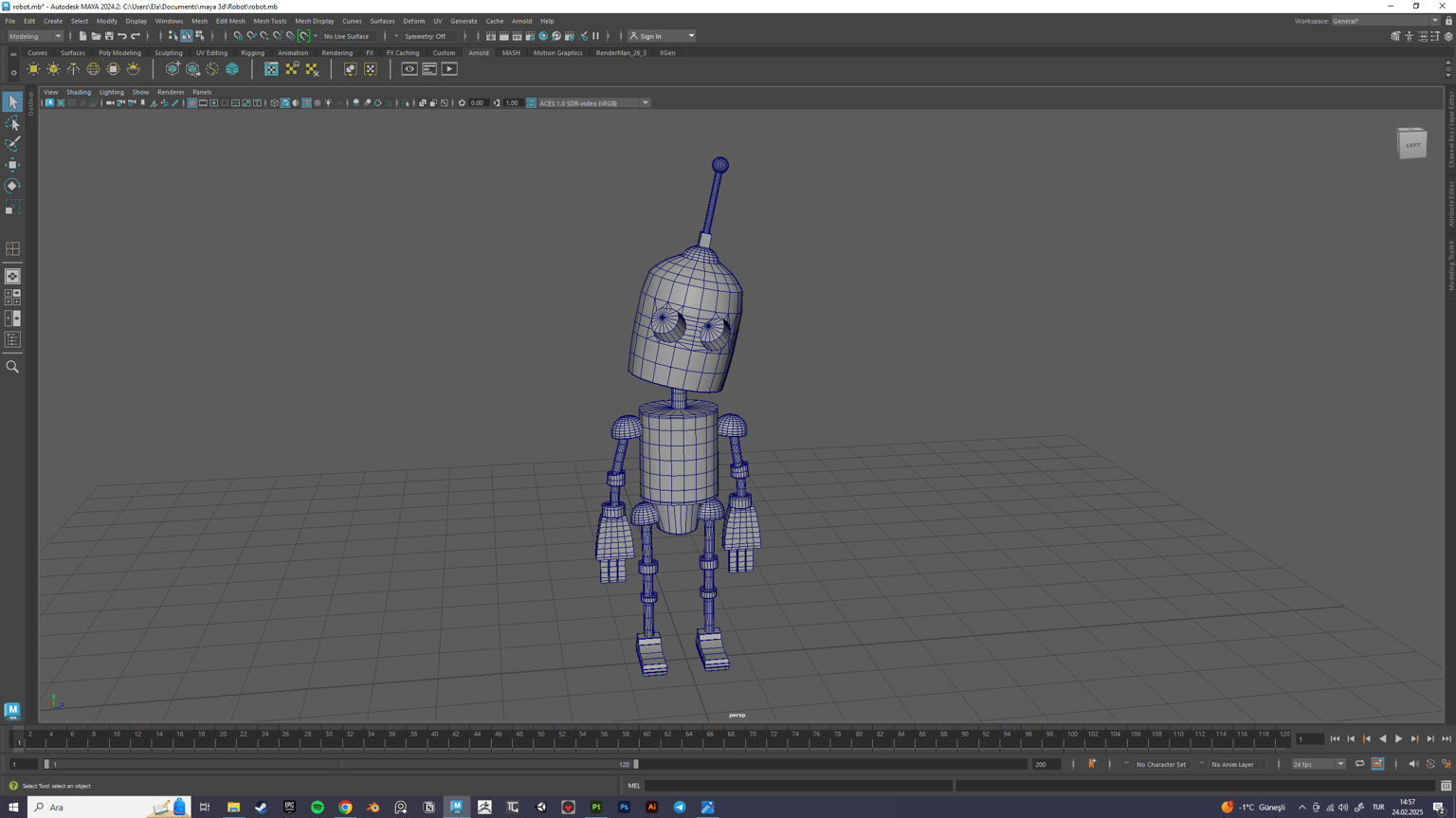Open Photoshop from the Windows taskbar
Screen dimensions: 1456x818
click(x=624, y=808)
